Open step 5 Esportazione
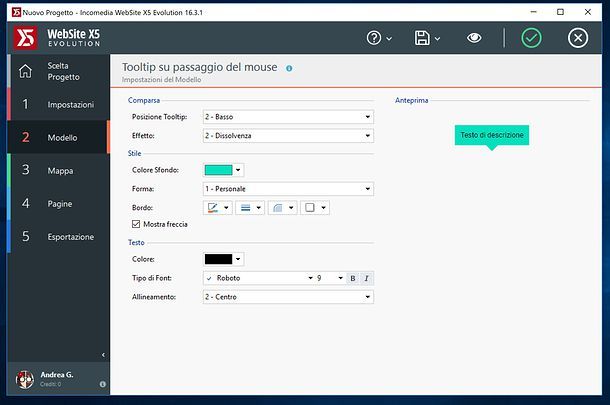Image resolution: width=610 pixels, height=405 pixels. pos(58,237)
